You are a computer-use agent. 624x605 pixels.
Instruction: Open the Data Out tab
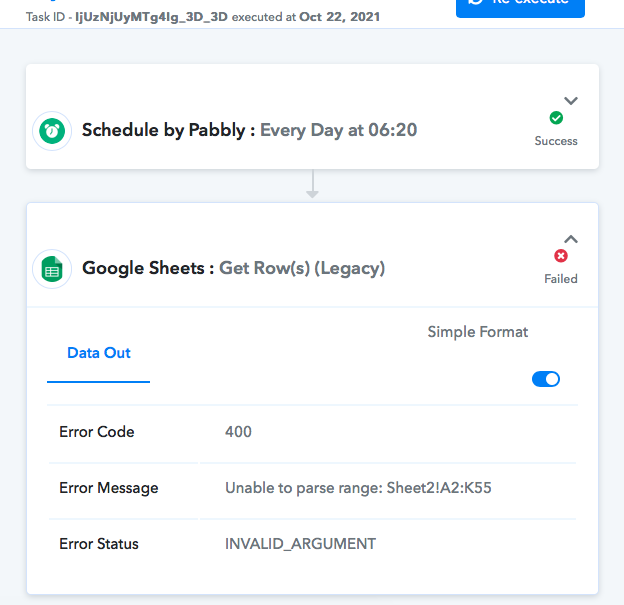tap(99, 353)
